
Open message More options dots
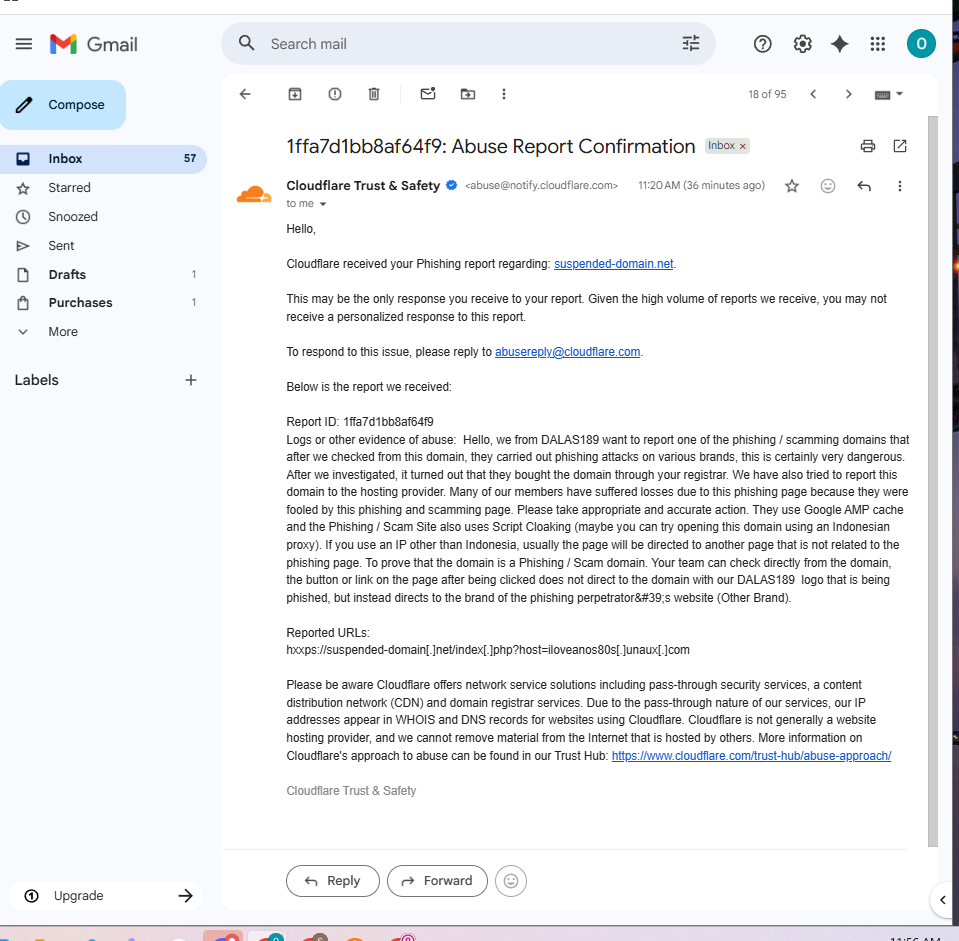point(899,186)
